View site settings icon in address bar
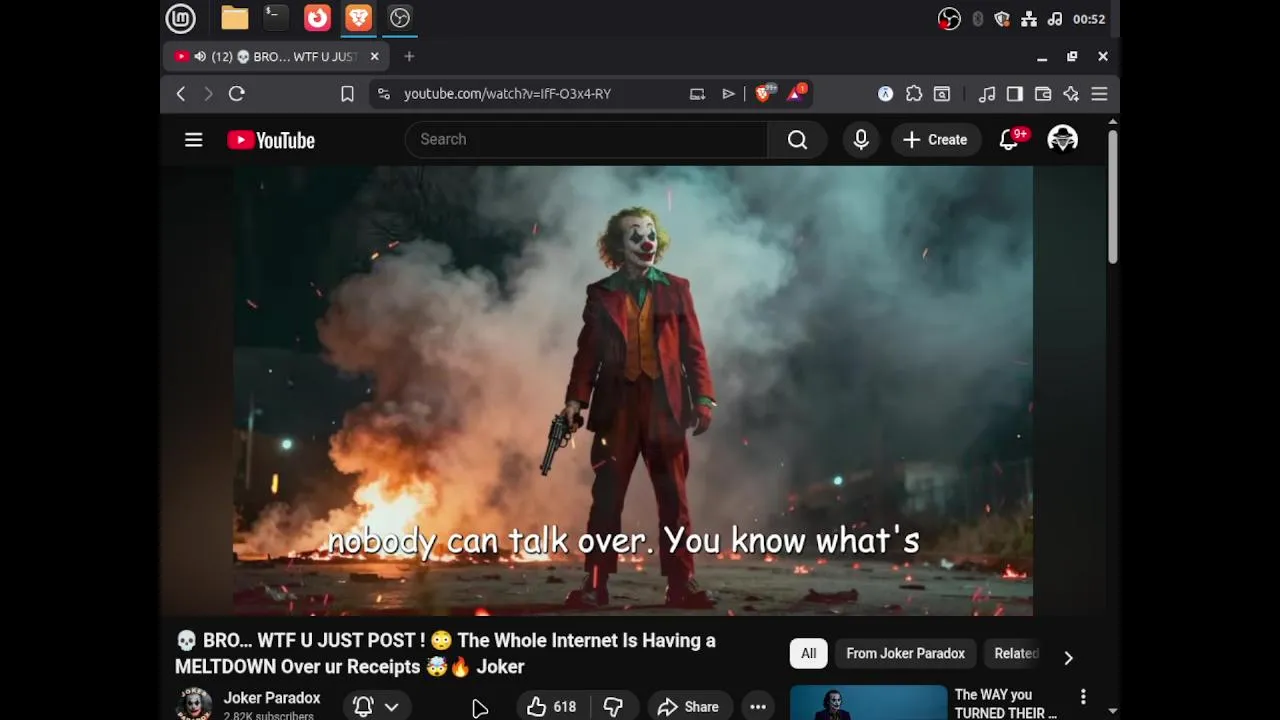 (x=383, y=94)
